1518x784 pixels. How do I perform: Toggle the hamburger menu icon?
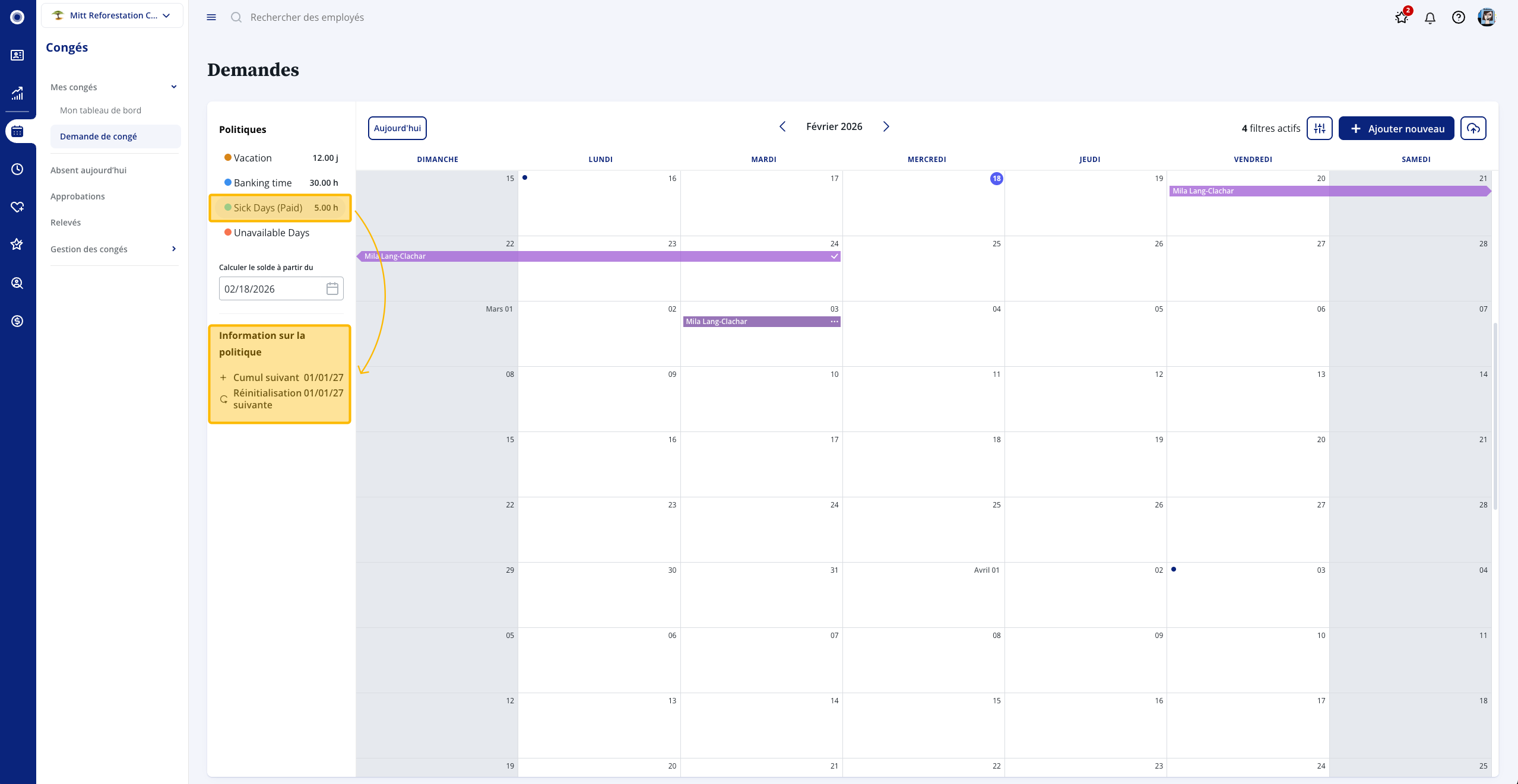click(211, 17)
